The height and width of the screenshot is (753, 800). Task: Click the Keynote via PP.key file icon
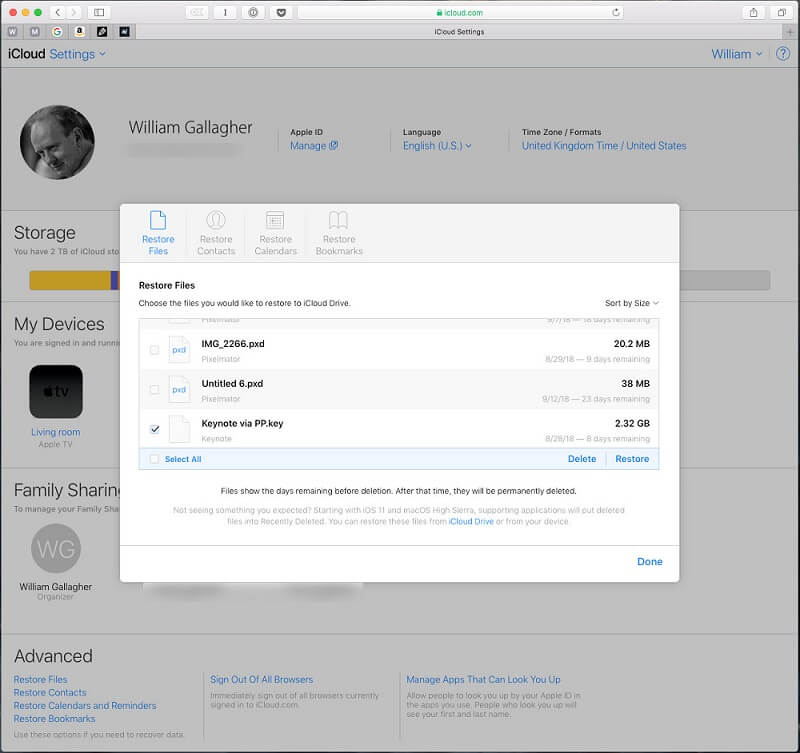point(179,429)
